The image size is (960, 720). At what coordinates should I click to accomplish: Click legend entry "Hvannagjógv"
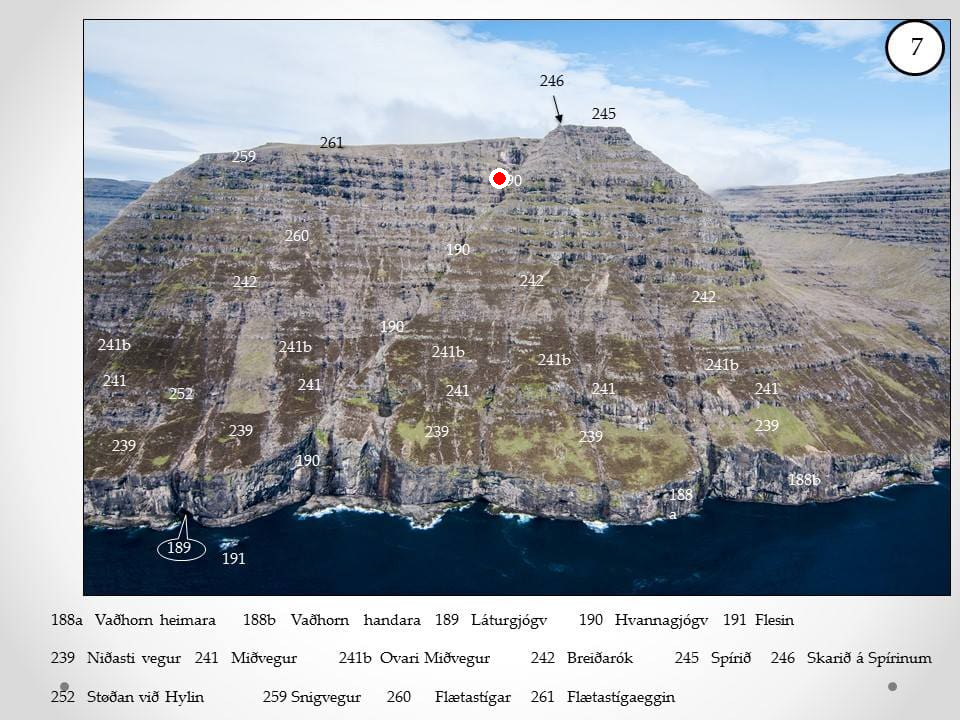pos(661,620)
